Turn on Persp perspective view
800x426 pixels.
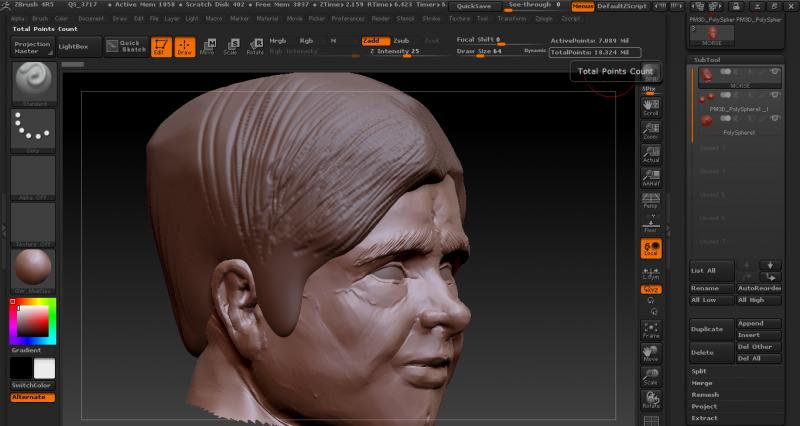coord(651,199)
